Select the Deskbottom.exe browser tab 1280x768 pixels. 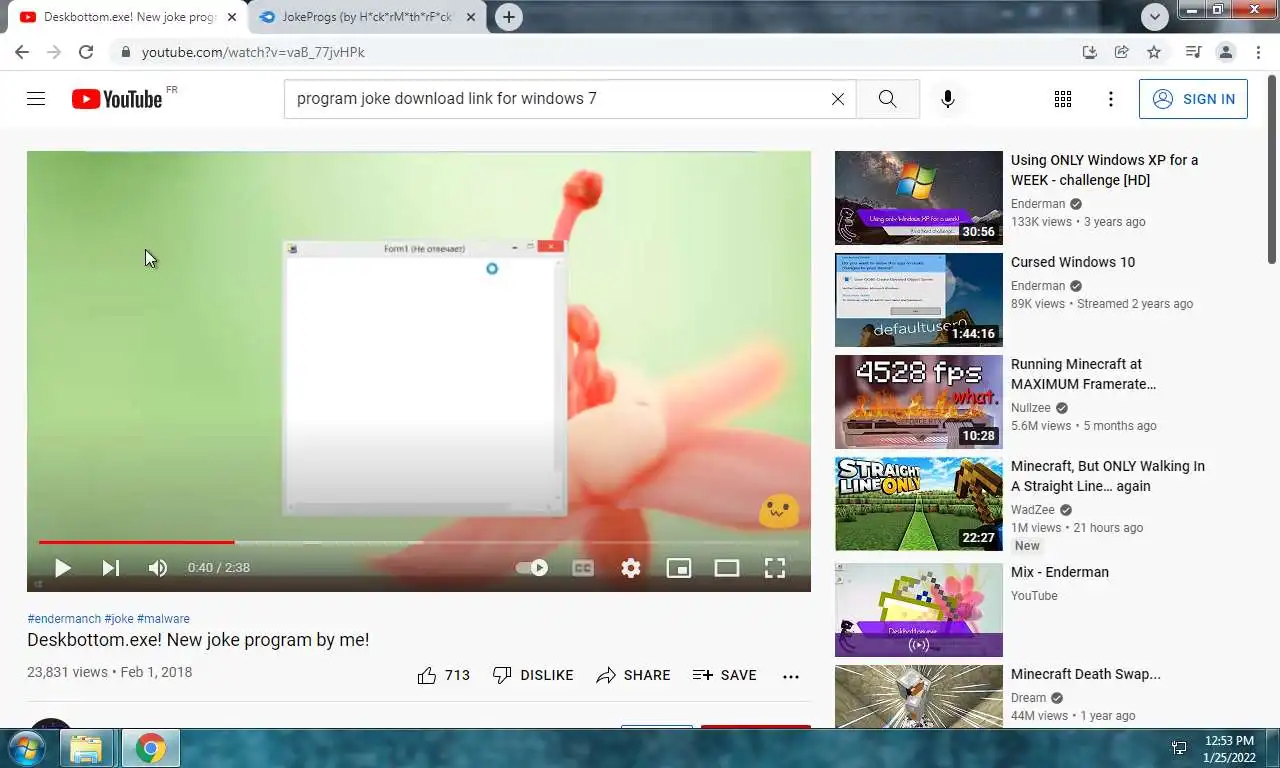(128, 17)
